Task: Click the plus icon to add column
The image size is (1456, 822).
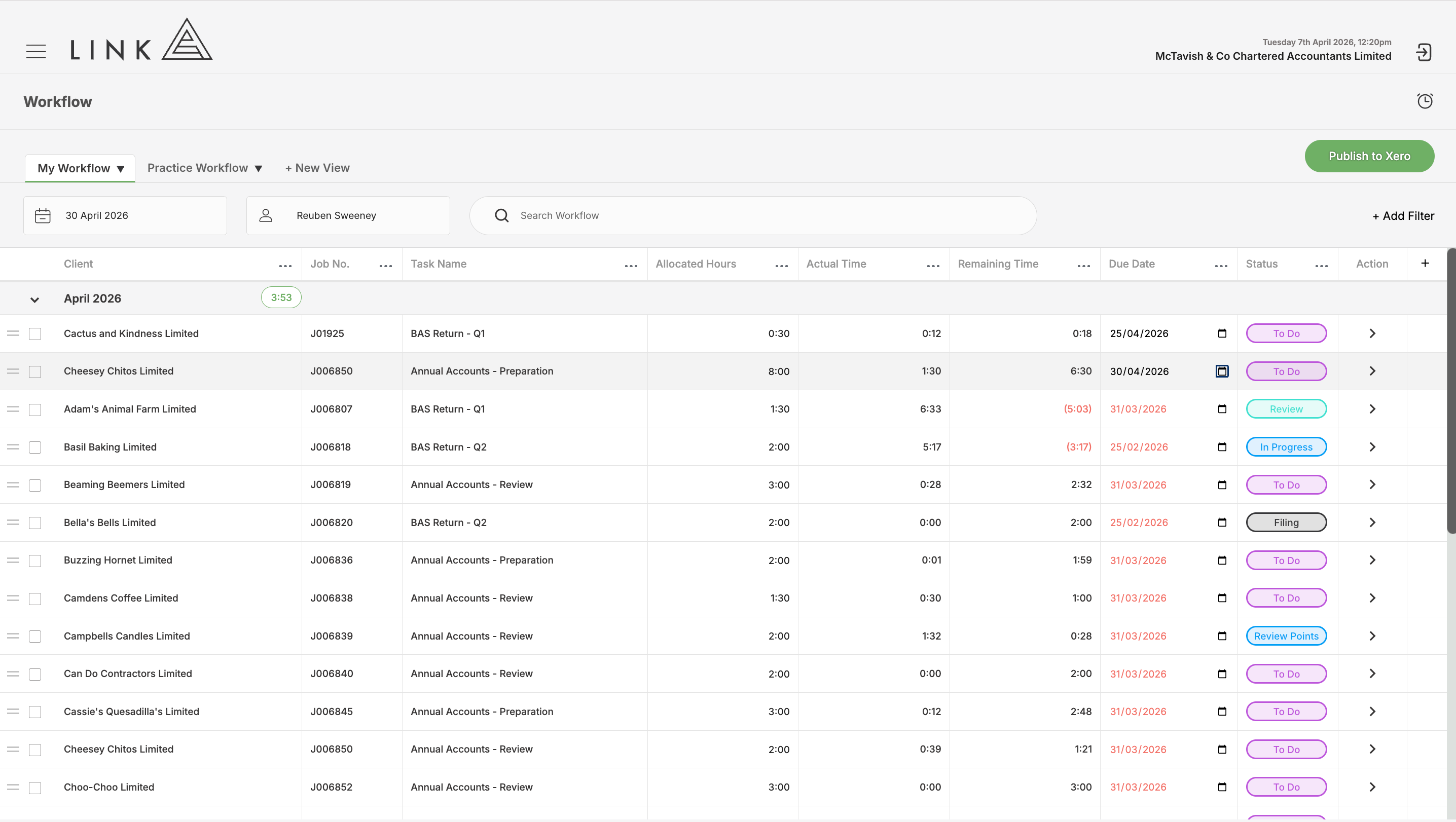Action: click(x=1425, y=263)
